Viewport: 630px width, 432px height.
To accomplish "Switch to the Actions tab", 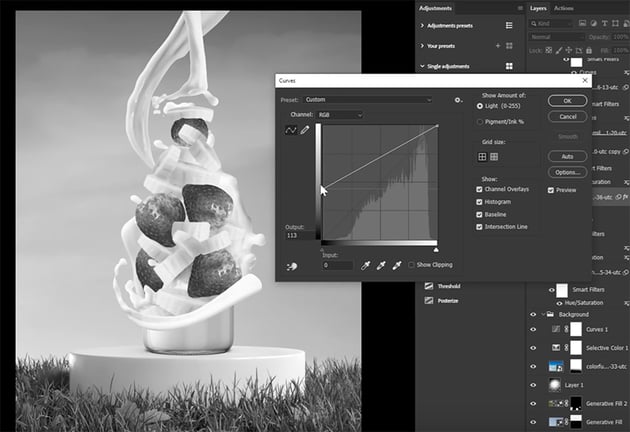I will click(564, 8).
